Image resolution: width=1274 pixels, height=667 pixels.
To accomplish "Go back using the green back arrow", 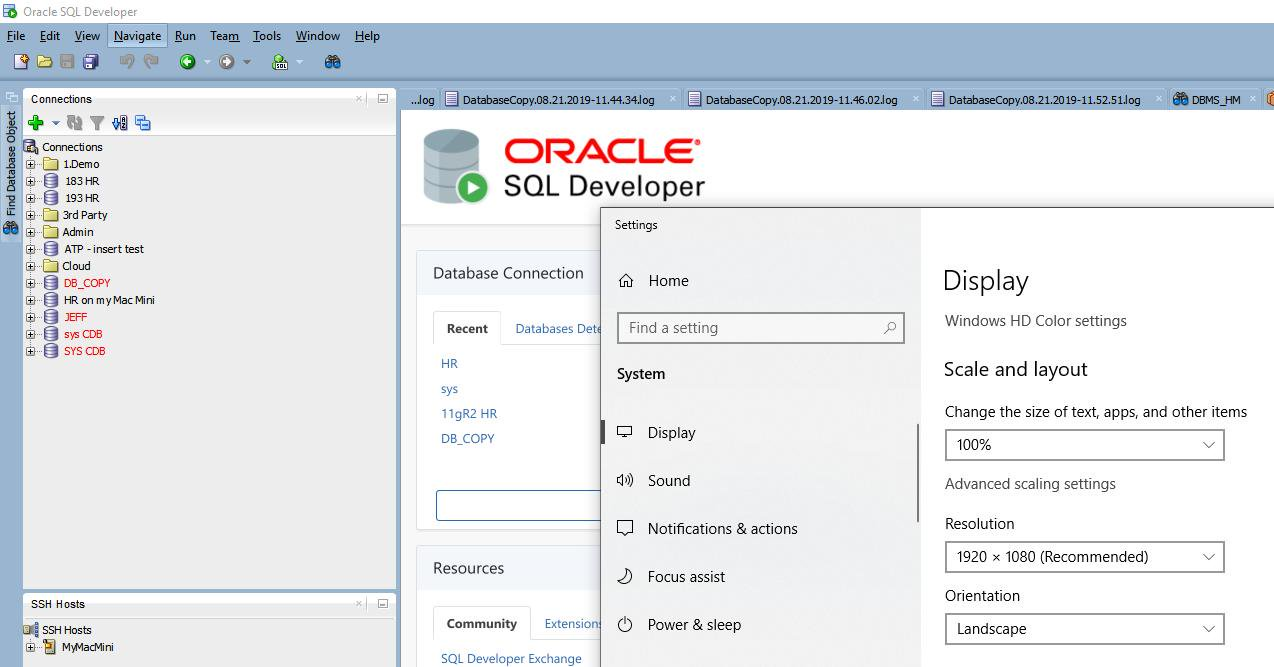I will click(187, 61).
